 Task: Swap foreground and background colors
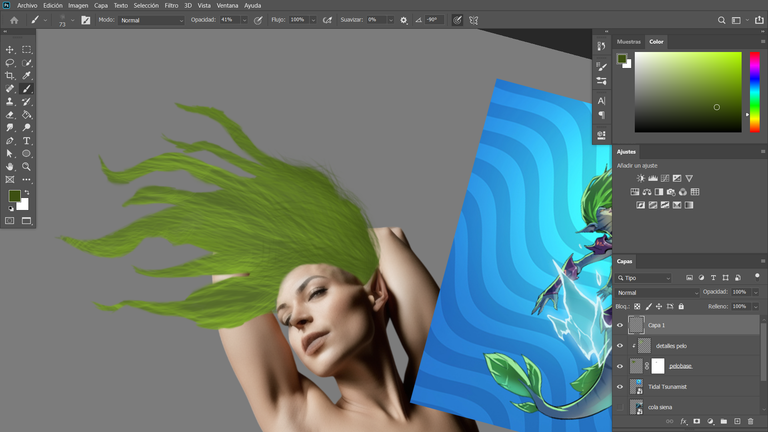[27, 192]
